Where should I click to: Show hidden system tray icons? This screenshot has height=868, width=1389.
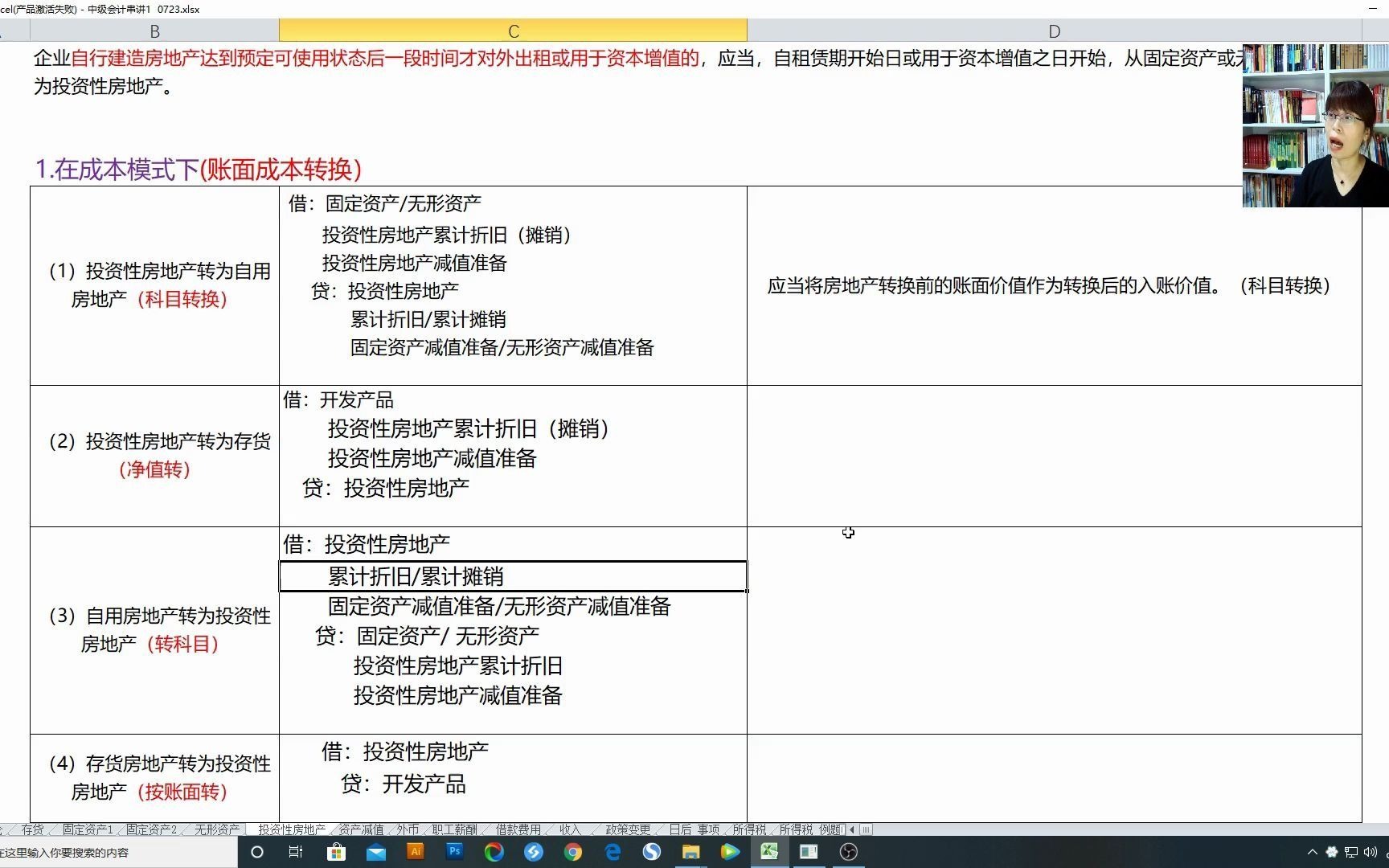click(x=1312, y=852)
